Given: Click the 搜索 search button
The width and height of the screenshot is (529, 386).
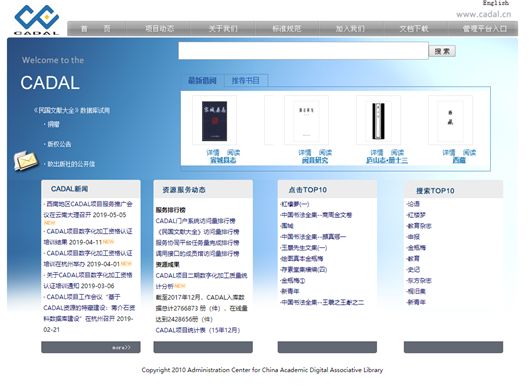Looking at the screenshot, I should point(442,51).
